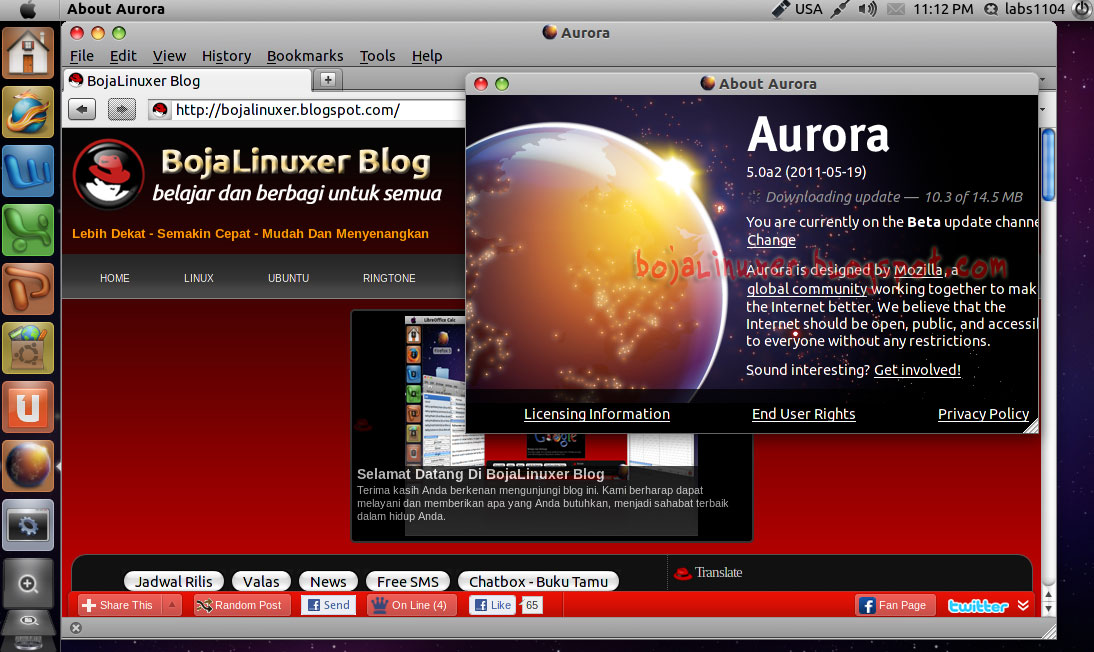The height and width of the screenshot is (652, 1094).
Task: Open the tab list dropdown arrow
Action: 1042,79
